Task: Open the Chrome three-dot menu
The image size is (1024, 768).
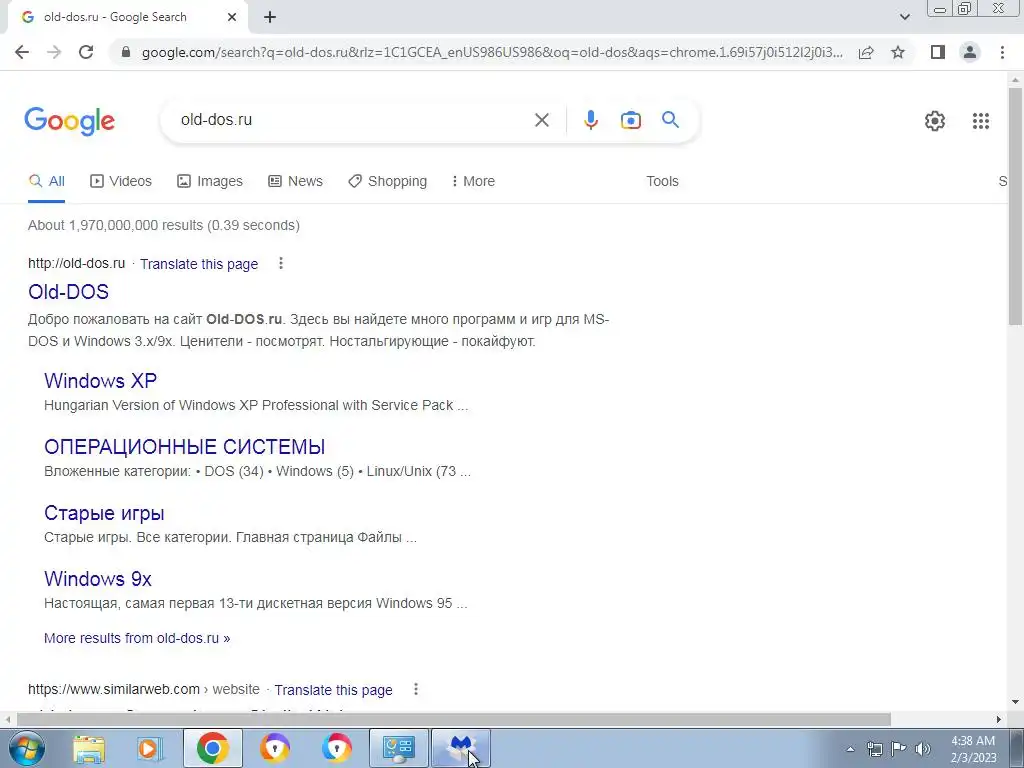Action: coord(1002,52)
